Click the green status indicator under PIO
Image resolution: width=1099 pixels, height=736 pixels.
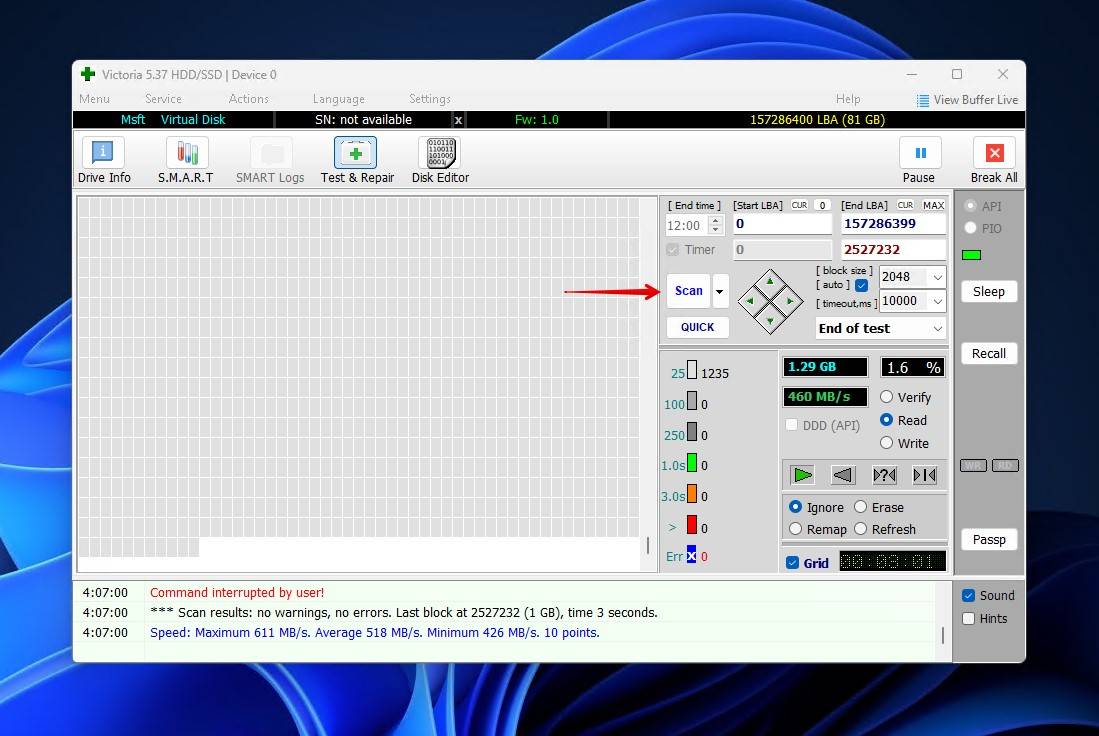(x=971, y=255)
